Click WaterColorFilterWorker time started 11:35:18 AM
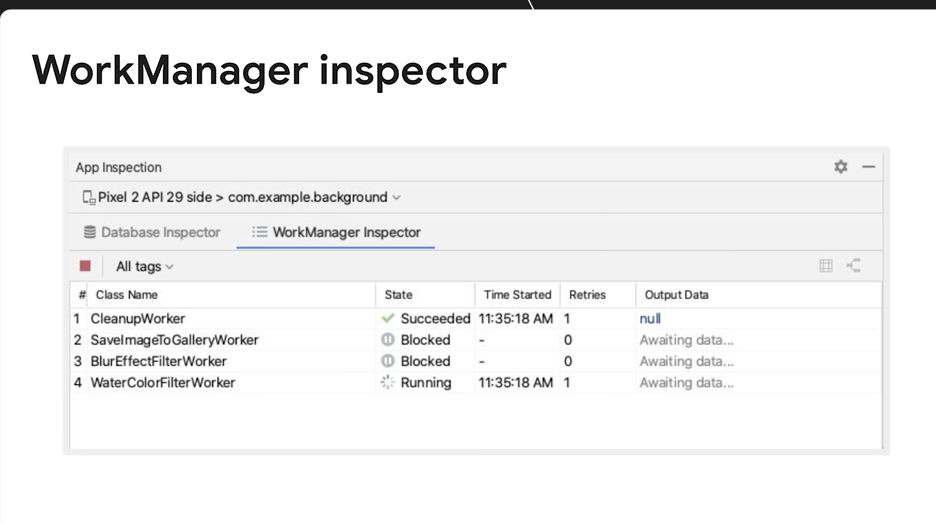 click(x=515, y=383)
